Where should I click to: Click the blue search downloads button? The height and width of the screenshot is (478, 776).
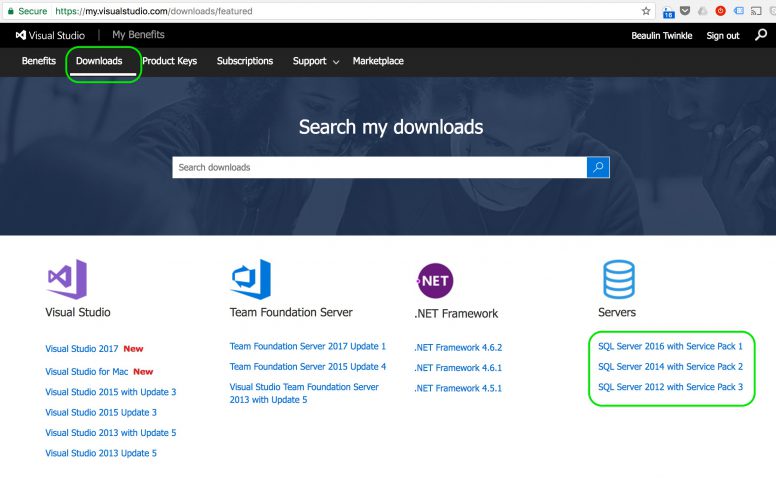pos(598,167)
